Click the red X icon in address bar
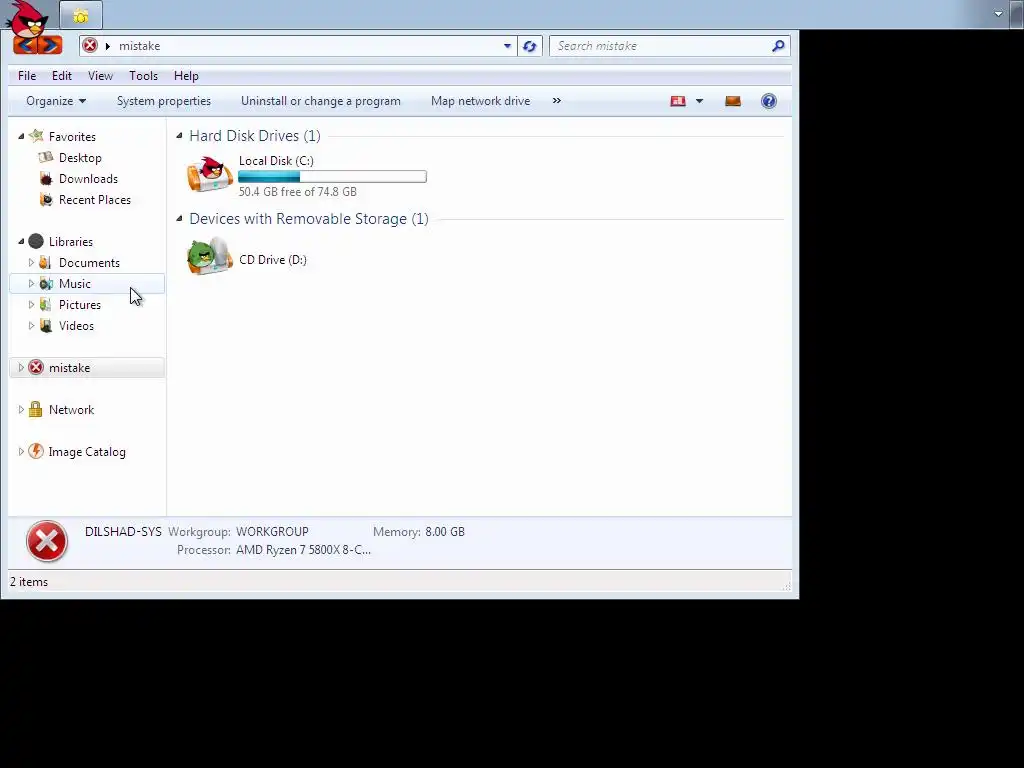This screenshot has width=1024, height=768. (90, 45)
